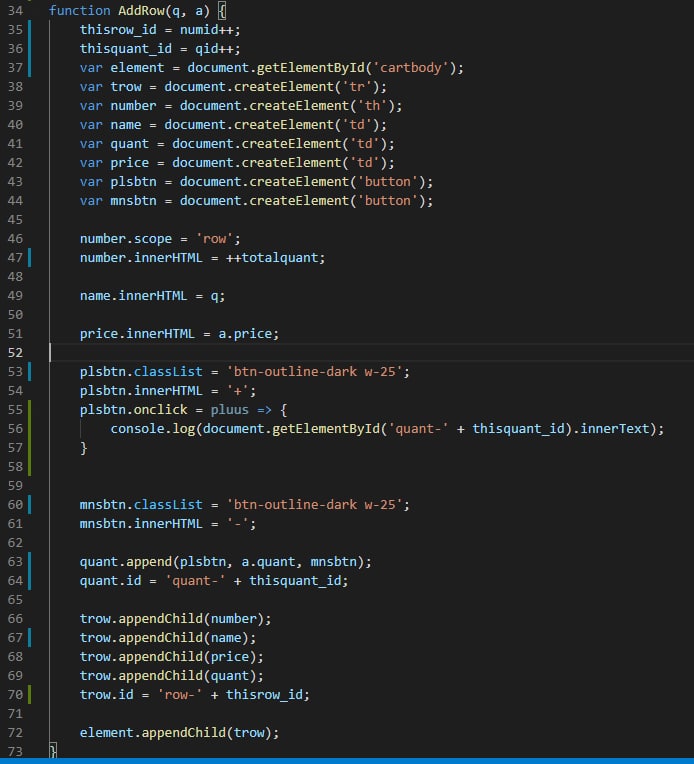Place cursor on empty line 52
Image resolution: width=694 pixels, height=764 pixels.
[370, 353]
